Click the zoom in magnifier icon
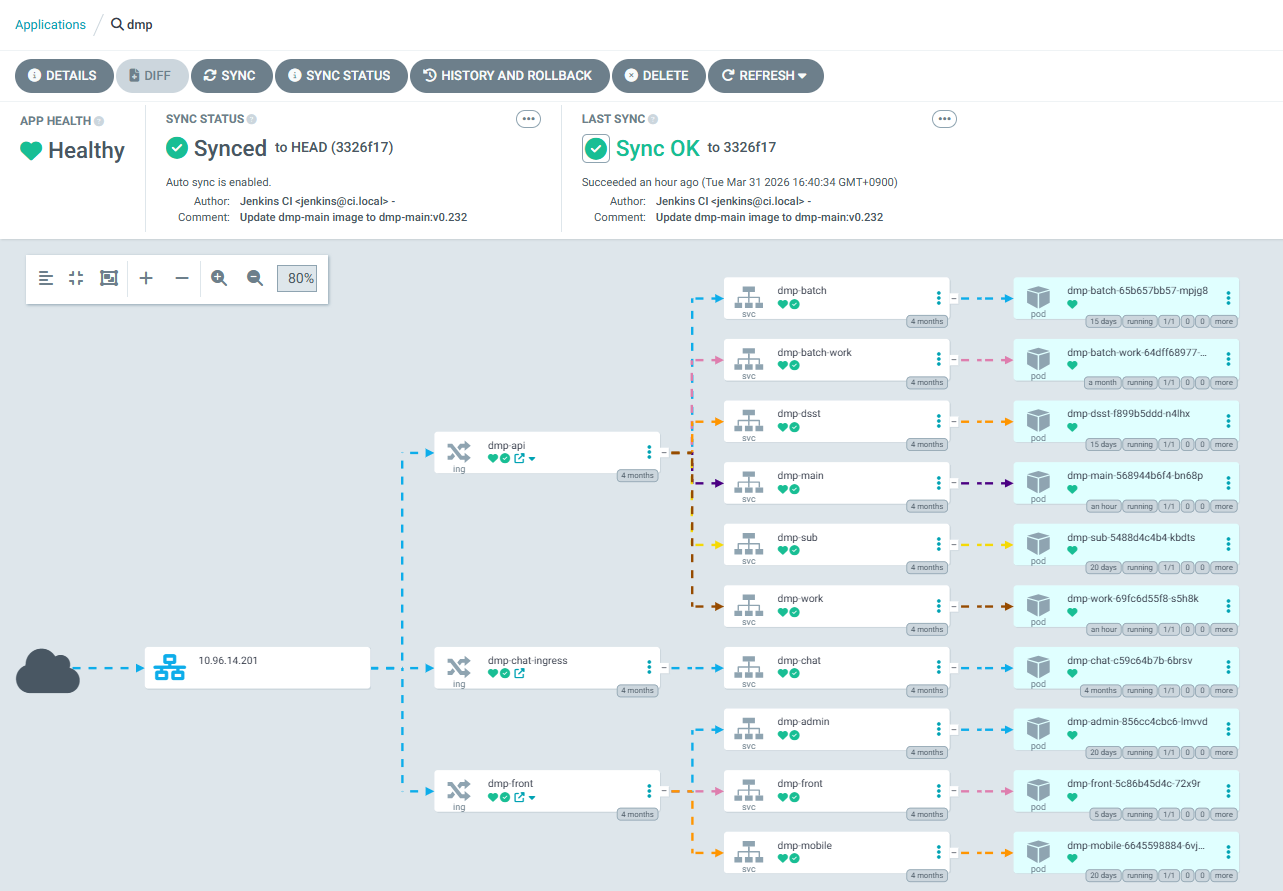Viewport: 1283px width, 891px height. pyautogui.click(x=219, y=278)
